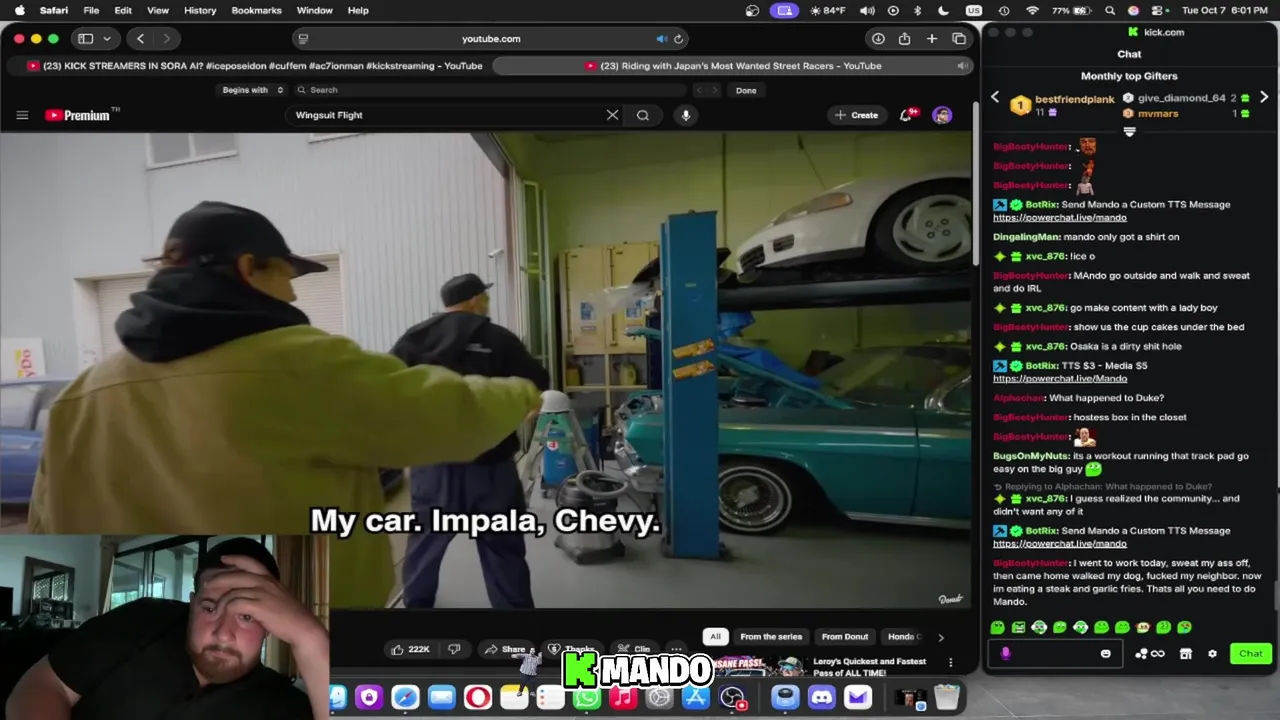1280x720 pixels.
Task: Open first powerchat.live/mando link in chat
Action: click(x=1059, y=217)
